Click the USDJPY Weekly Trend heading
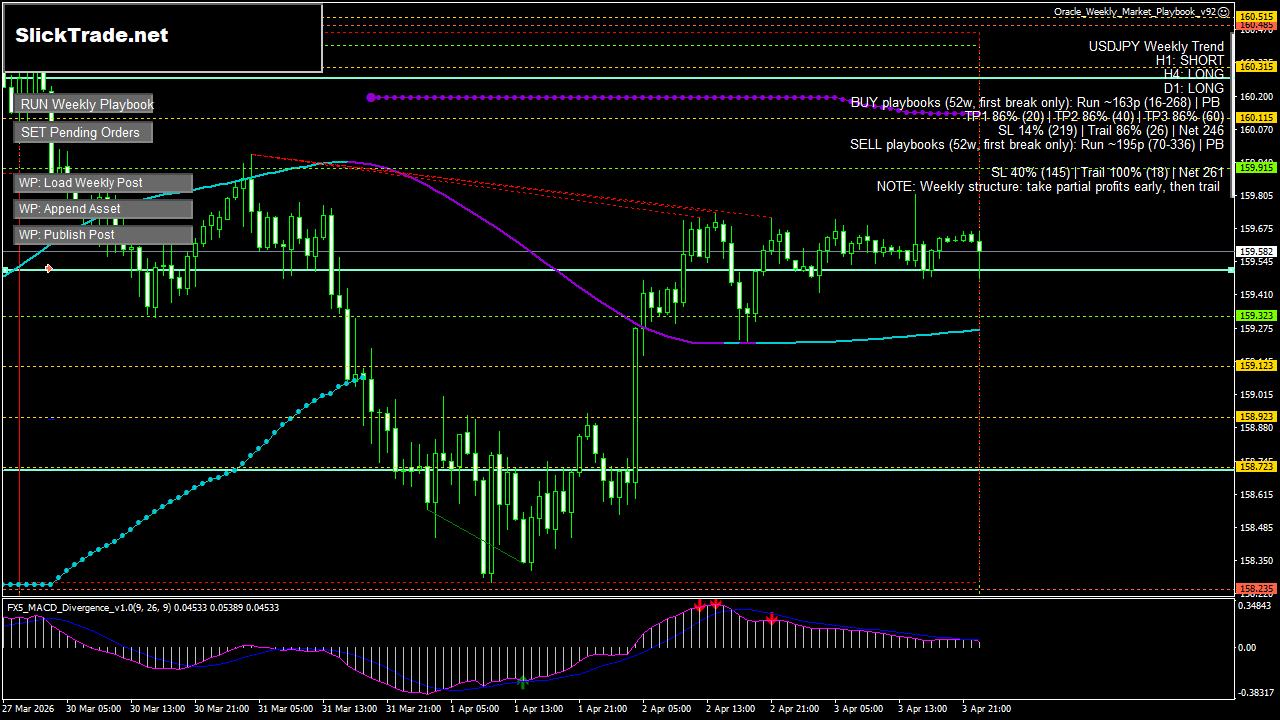Image resolution: width=1280 pixels, height=720 pixels. [1156, 47]
